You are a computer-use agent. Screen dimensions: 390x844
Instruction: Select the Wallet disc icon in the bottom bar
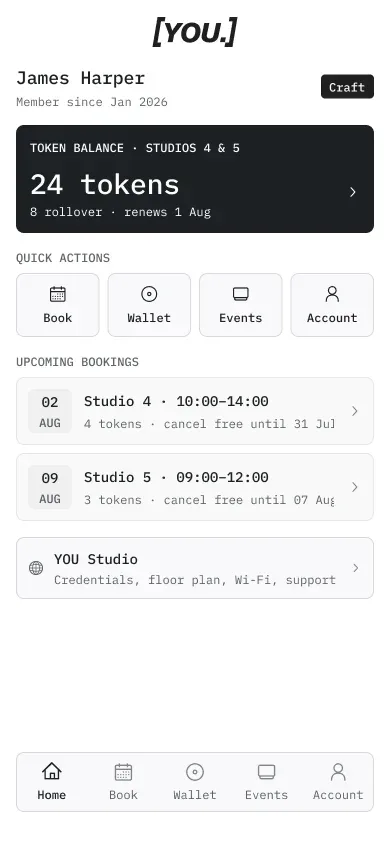pos(195,772)
